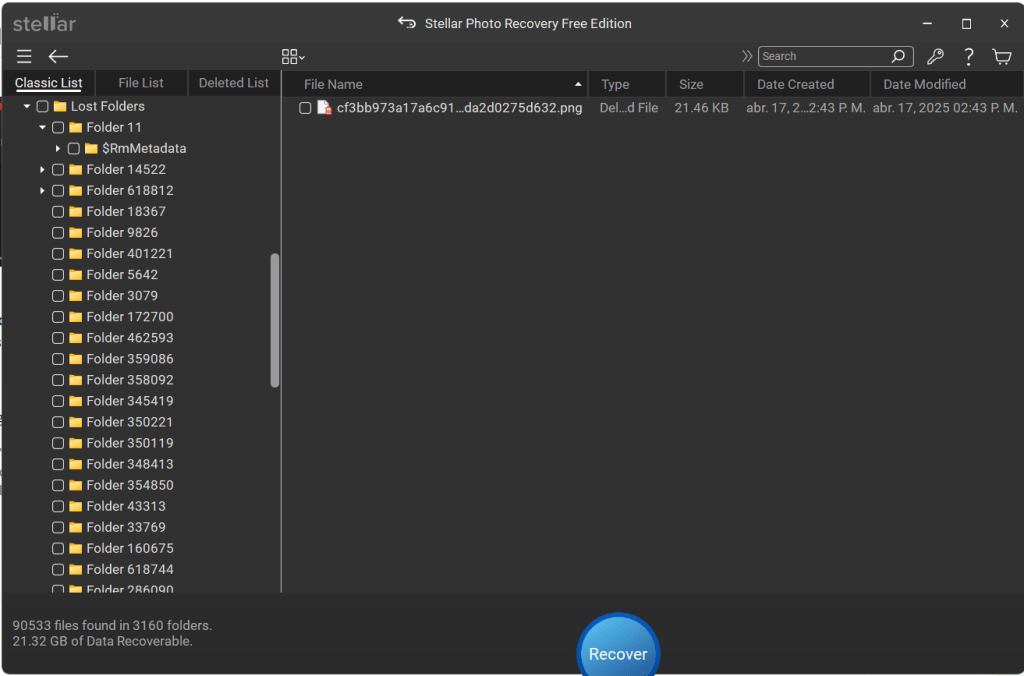Sort by Date Modified column header
The width and height of the screenshot is (1024, 676).
946,84
